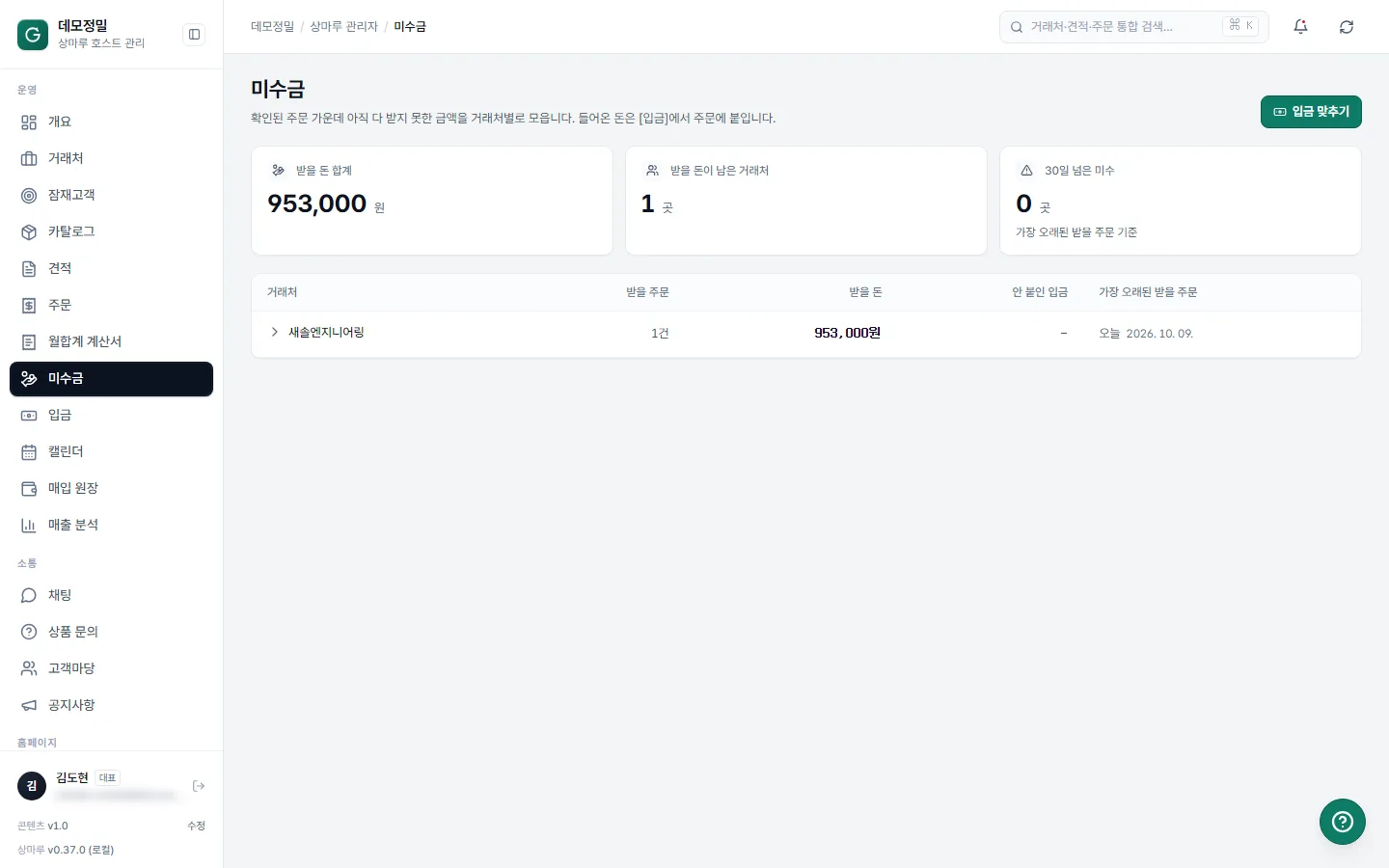Click the 매입 원장 wallet icon
Viewport: 1389px width, 868px height.
coord(29,489)
